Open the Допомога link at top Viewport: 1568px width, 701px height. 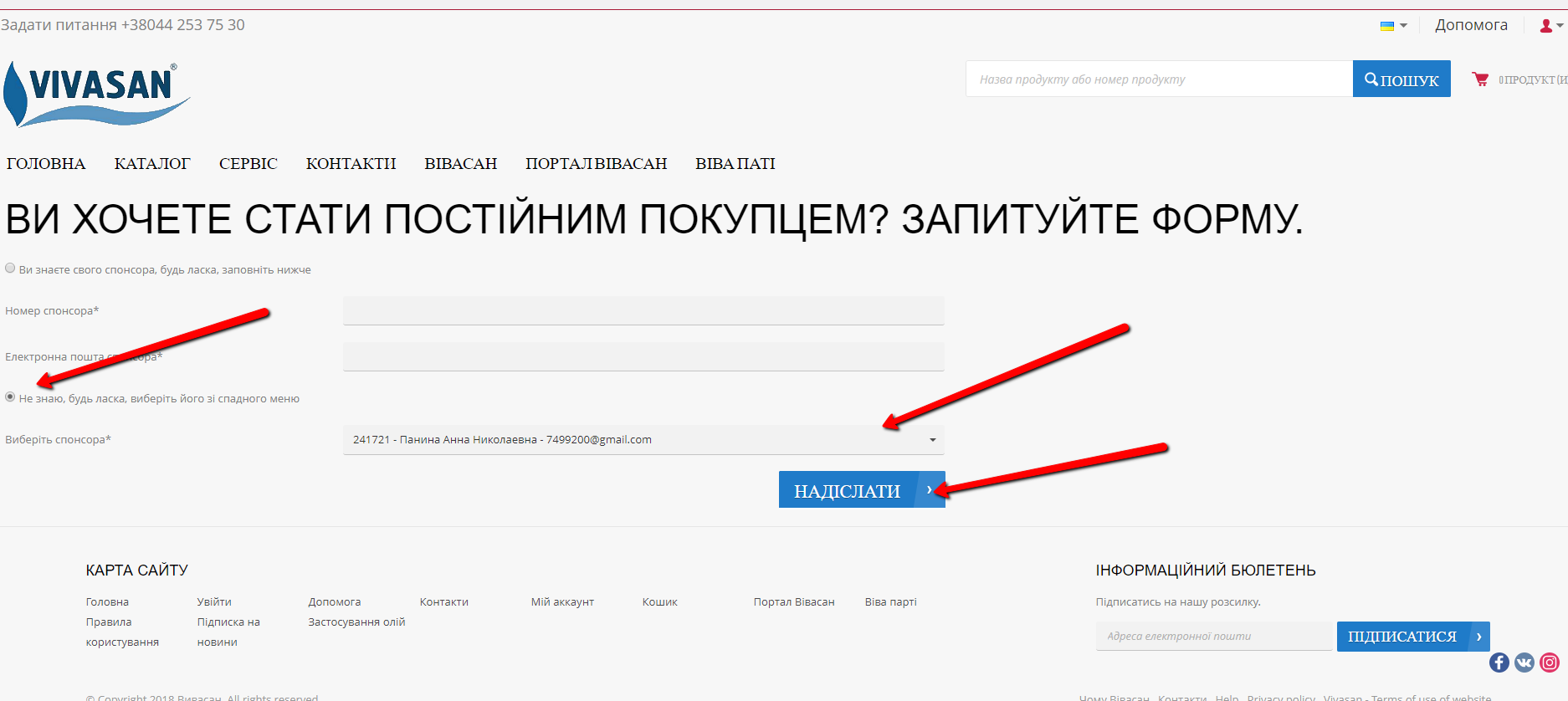[x=1471, y=25]
